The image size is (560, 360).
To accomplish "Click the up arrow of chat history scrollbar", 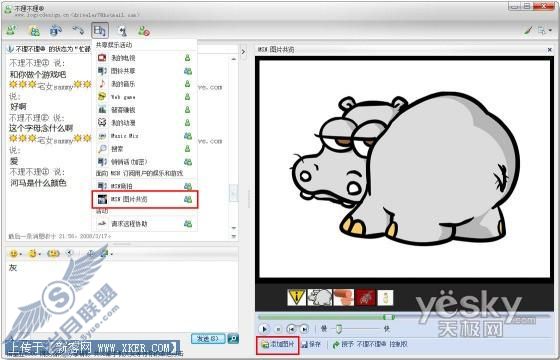I will click(234, 59).
